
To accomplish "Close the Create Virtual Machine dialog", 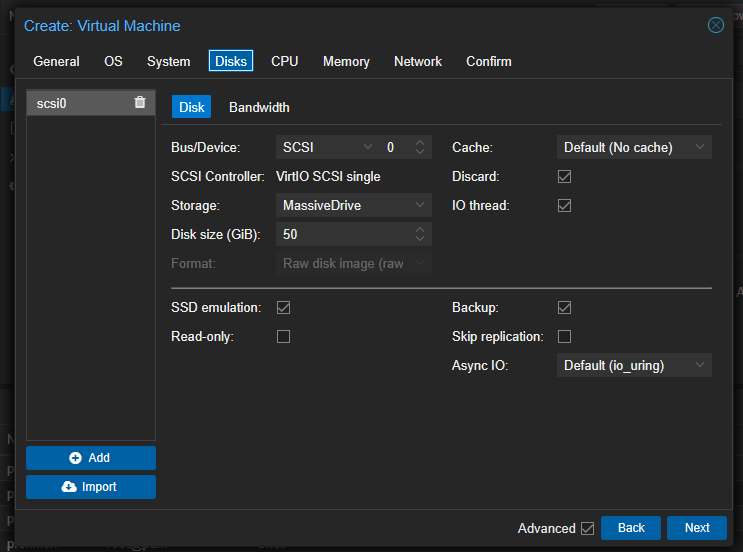I will pyautogui.click(x=716, y=25).
